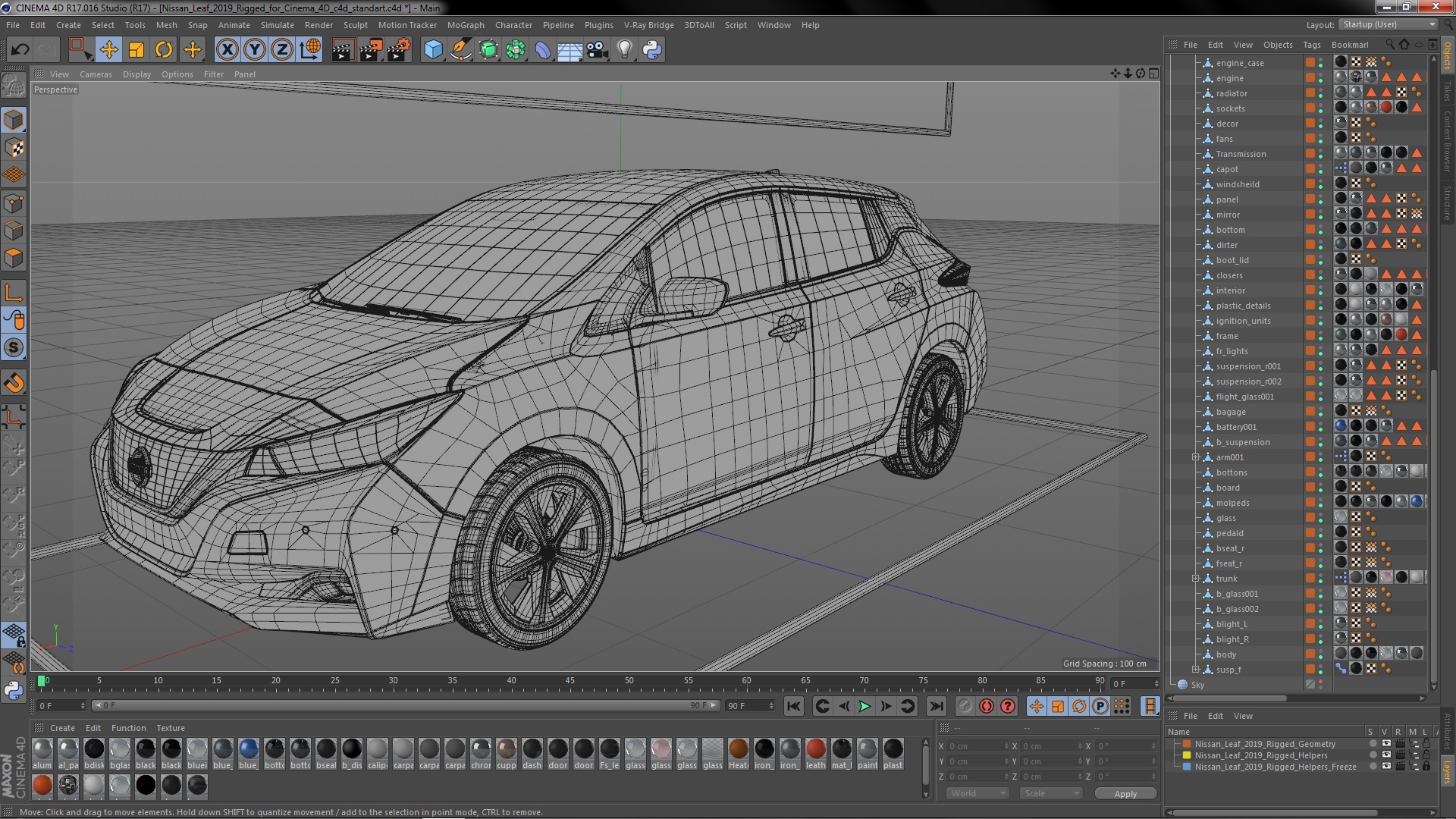Toggle visibility dots for engine_case

pos(1320,63)
